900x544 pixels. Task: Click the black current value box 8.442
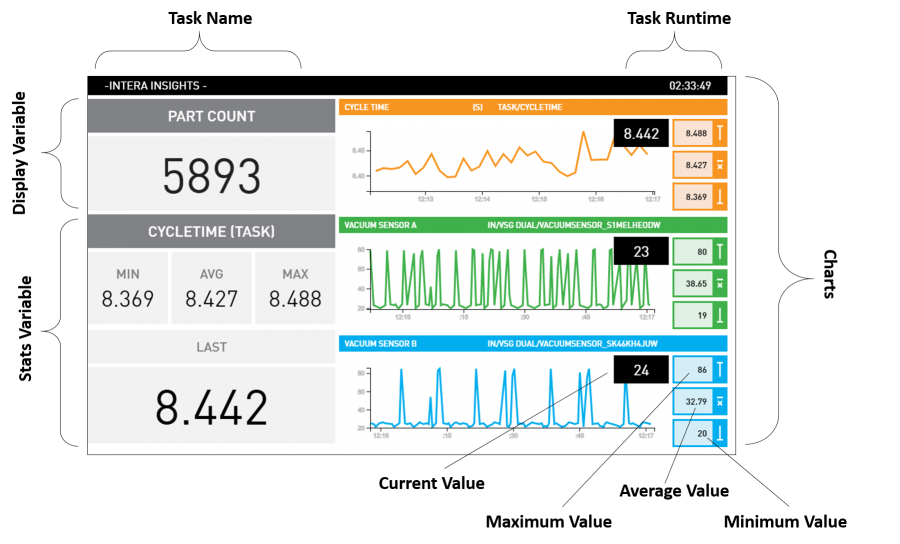click(x=641, y=134)
